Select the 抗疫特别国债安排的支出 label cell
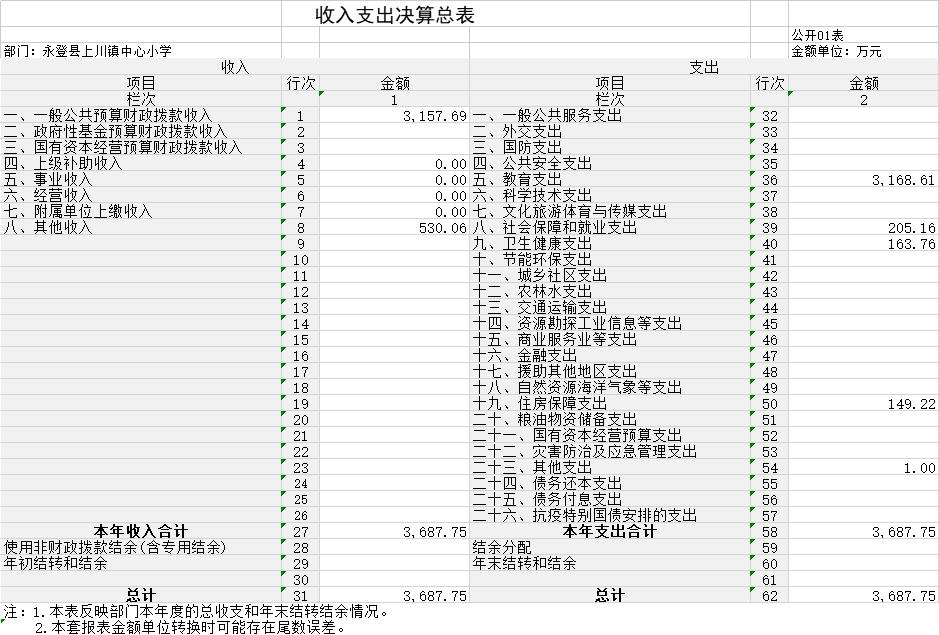Viewport: 939px width, 635px height. pyautogui.click(x=585, y=516)
